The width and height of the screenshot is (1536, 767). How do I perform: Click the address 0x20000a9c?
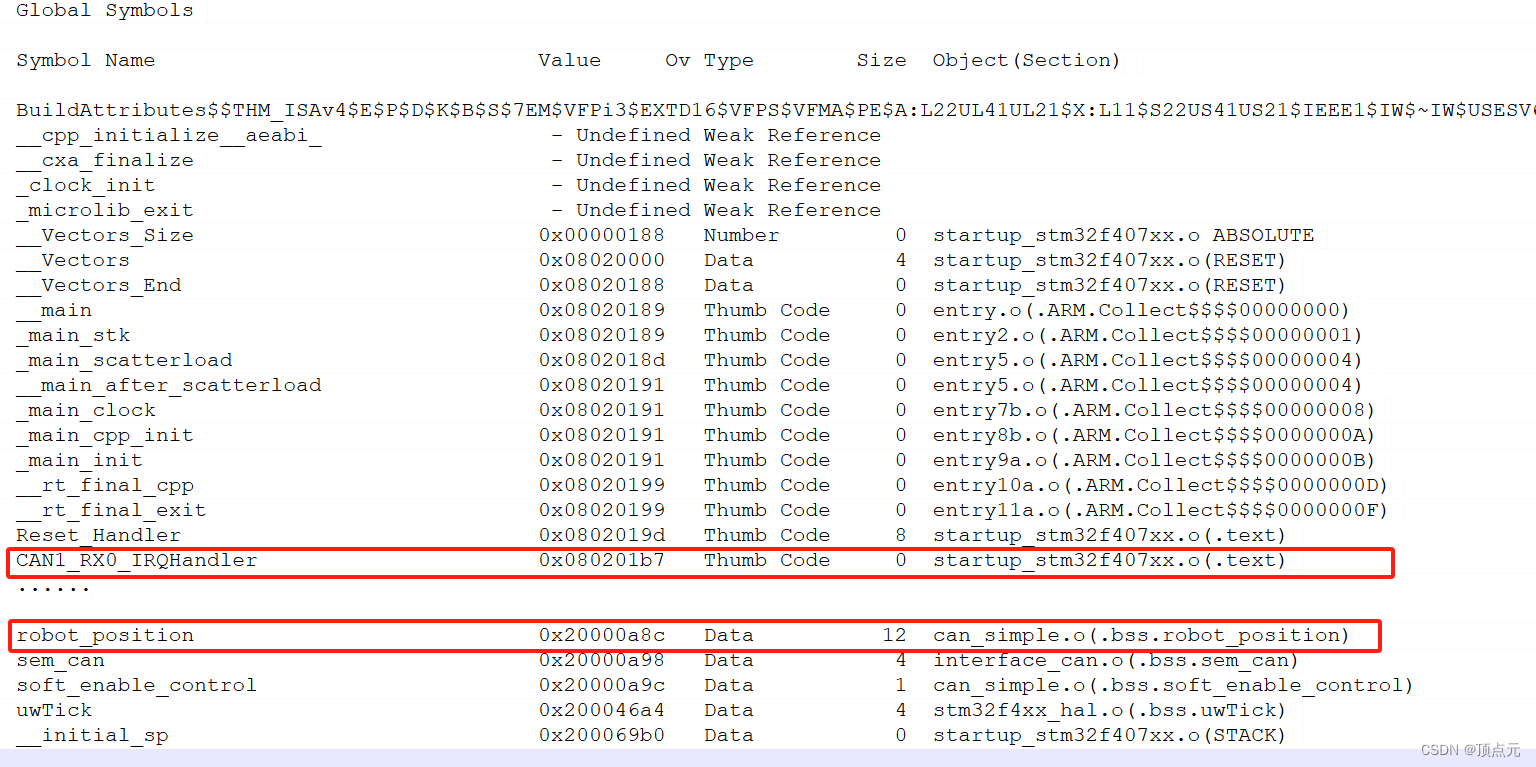point(602,685)
